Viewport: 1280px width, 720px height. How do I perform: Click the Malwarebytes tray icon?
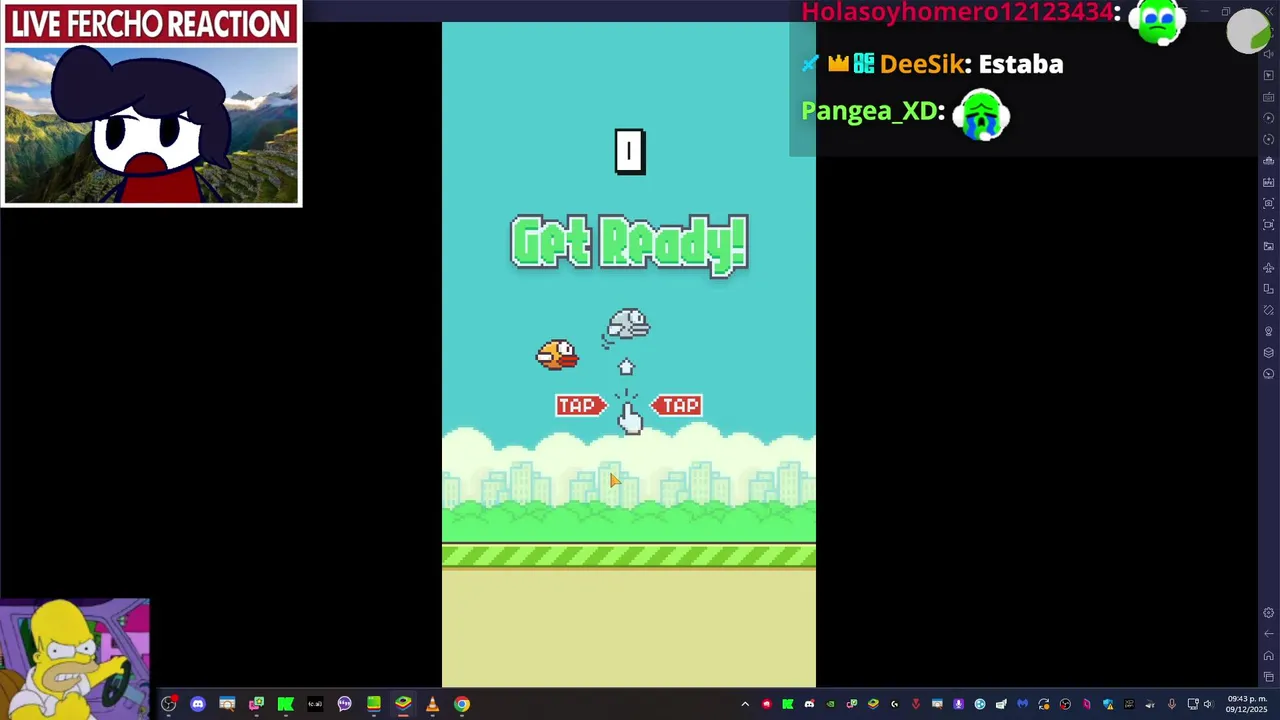(1022, 704)
